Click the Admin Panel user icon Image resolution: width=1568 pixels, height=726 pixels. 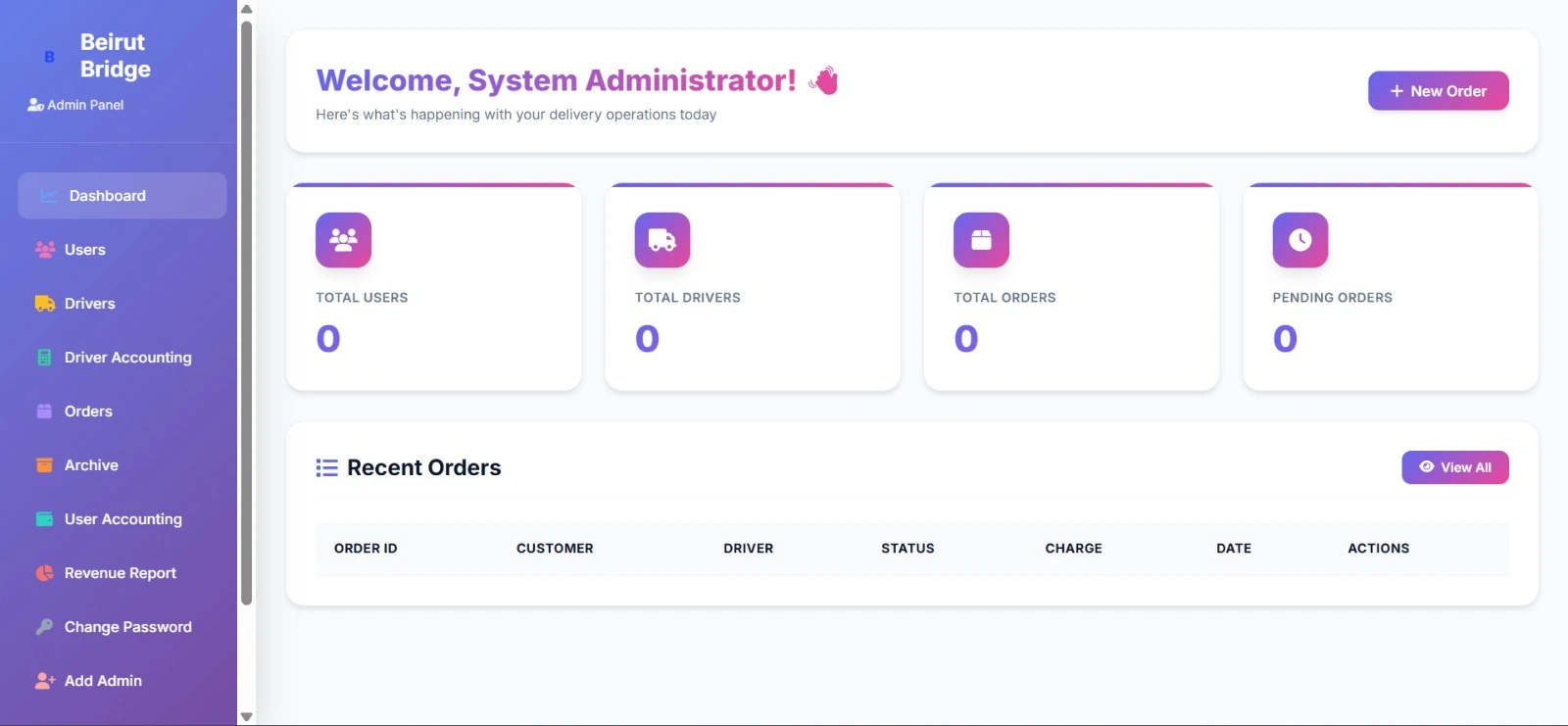(35, 105)
